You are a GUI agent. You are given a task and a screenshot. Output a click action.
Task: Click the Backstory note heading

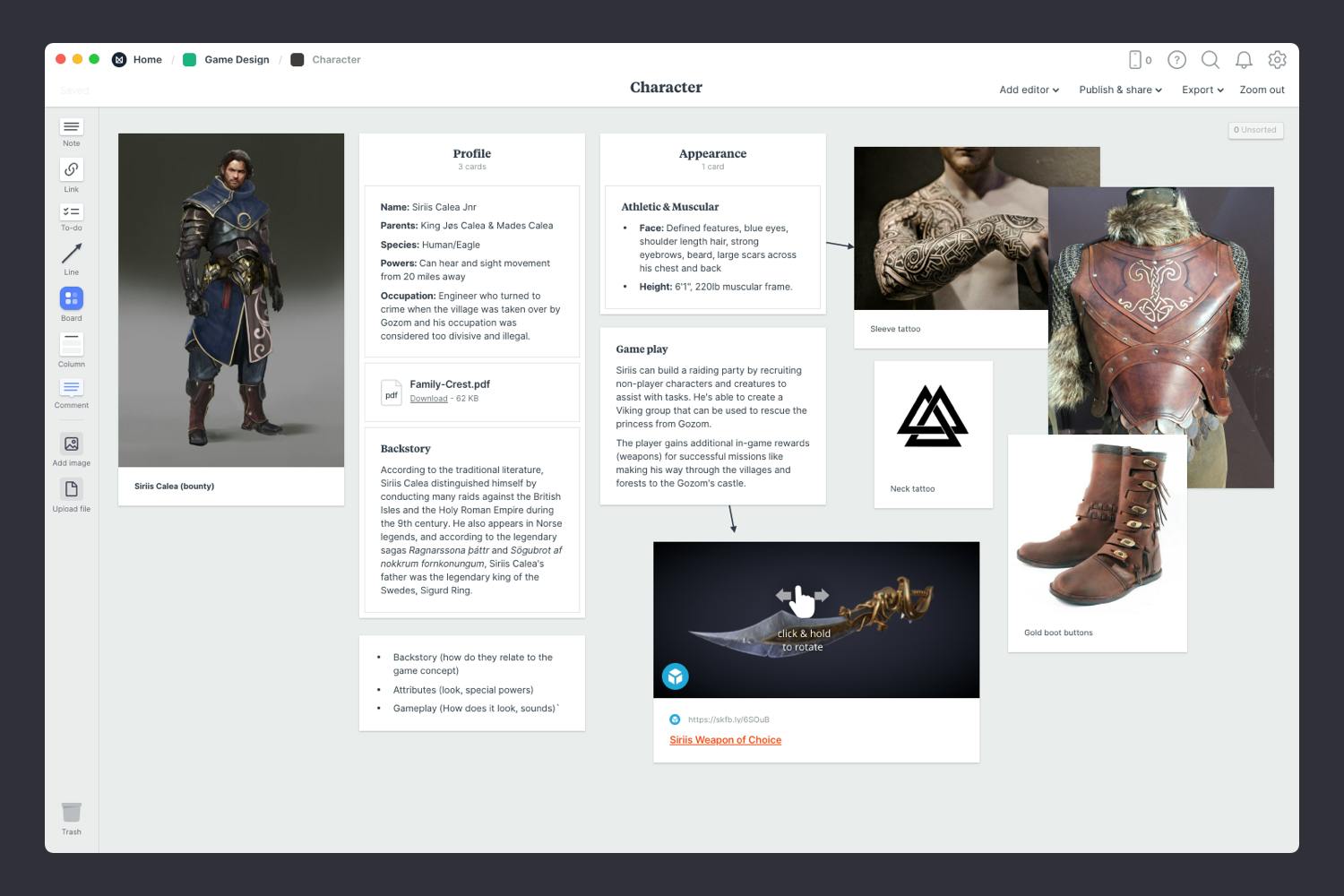pyautogui.click(x=406, y=449)
